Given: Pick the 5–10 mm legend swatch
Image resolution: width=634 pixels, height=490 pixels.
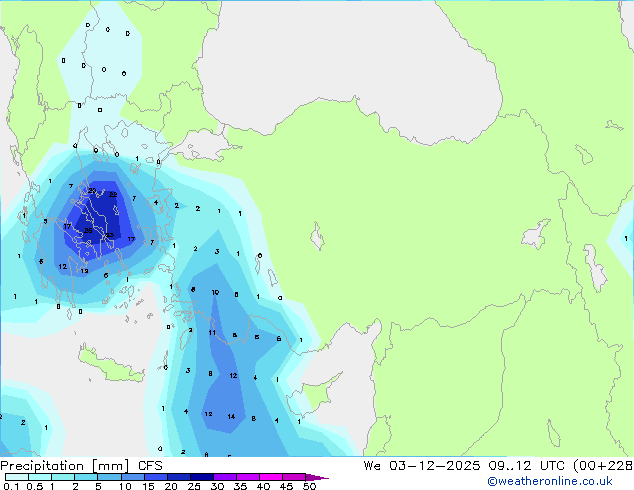Looking at the screenshot, I should (x=109, y=477).
